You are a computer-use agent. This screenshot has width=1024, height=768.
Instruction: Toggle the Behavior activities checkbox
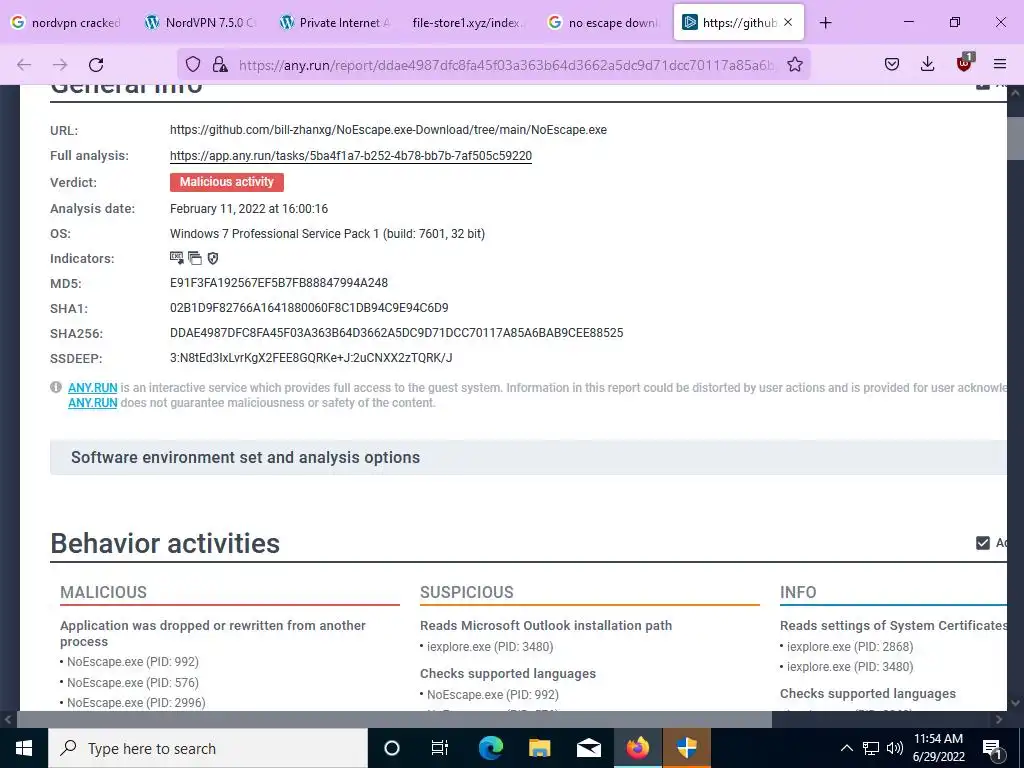tap(983, 543)
